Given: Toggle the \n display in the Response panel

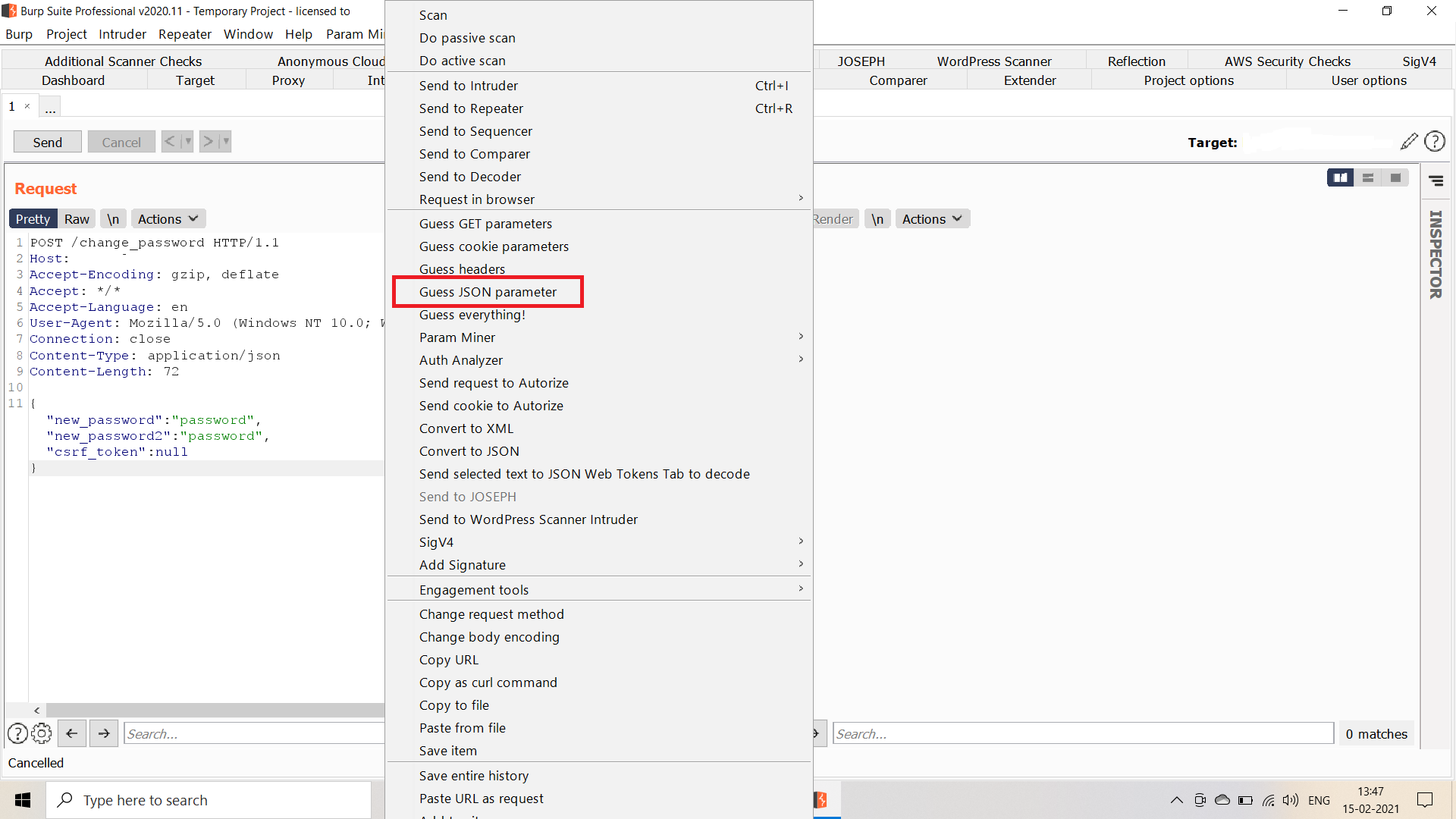Looking at the screenshot, I should click(x=877, y=219).
